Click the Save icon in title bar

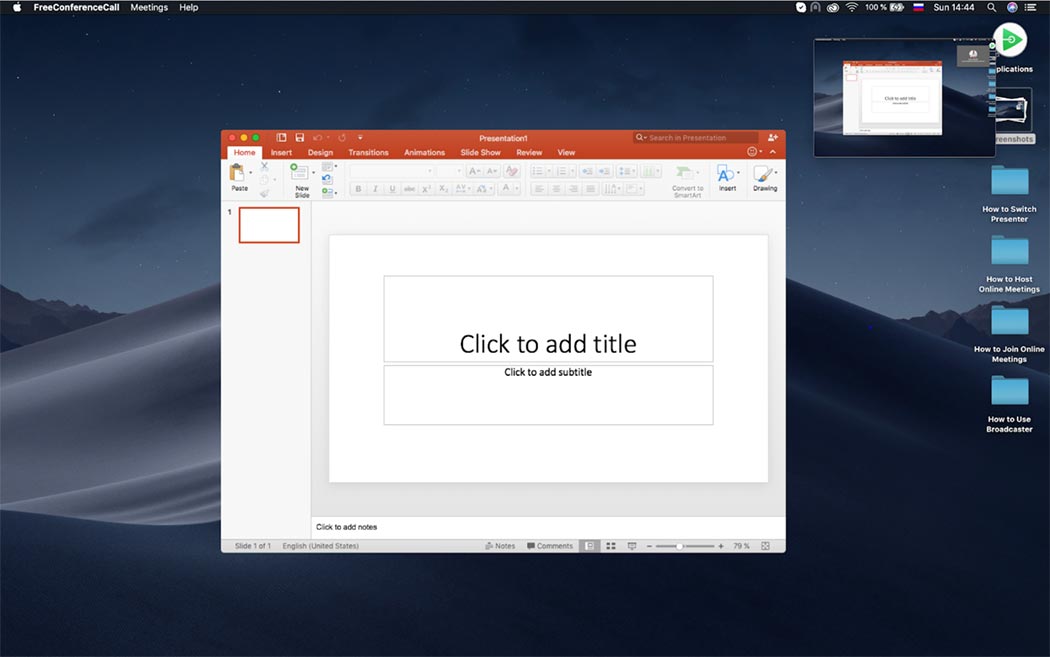click(x=299, y=138)
